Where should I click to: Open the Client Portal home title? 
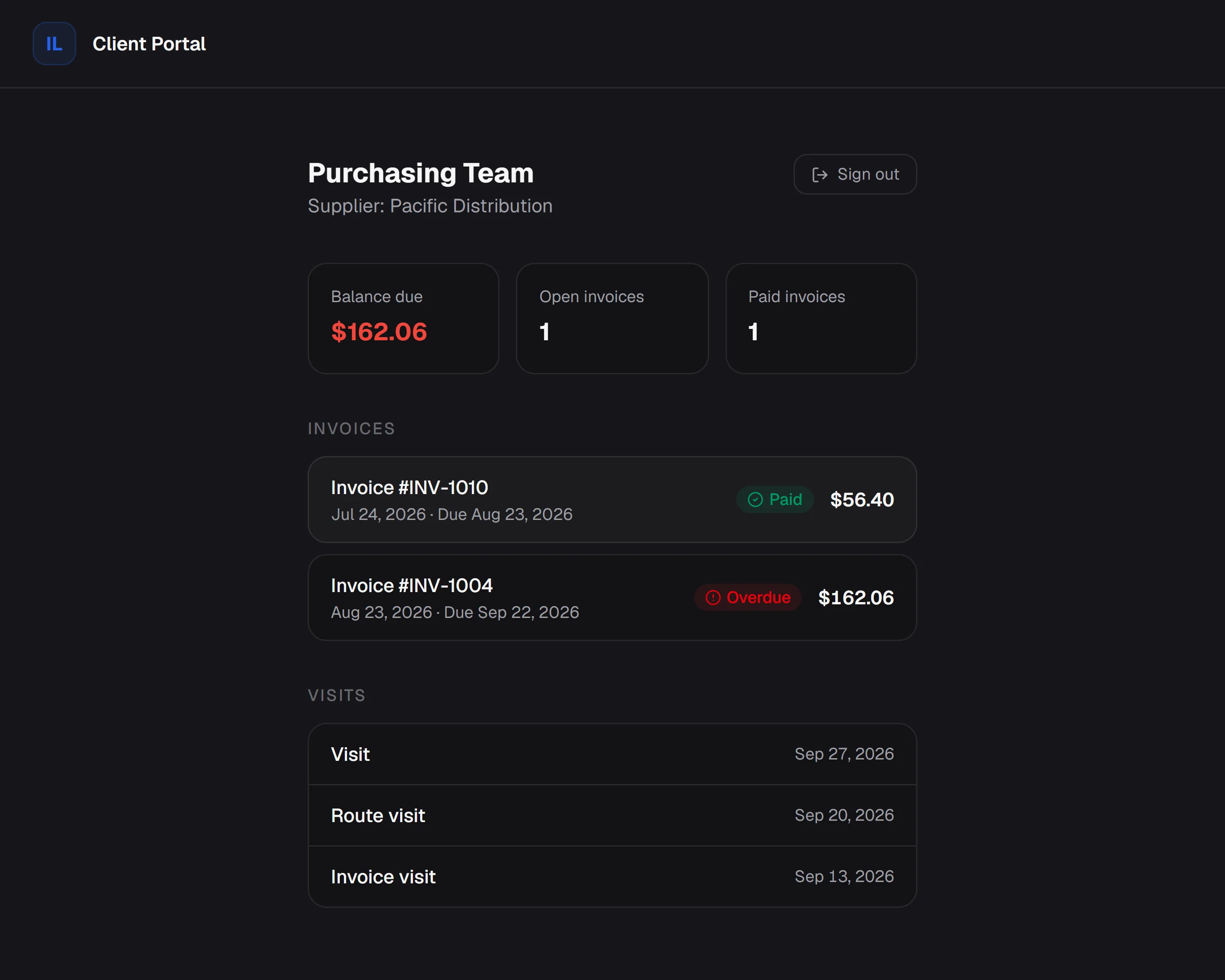coord(149,44)
